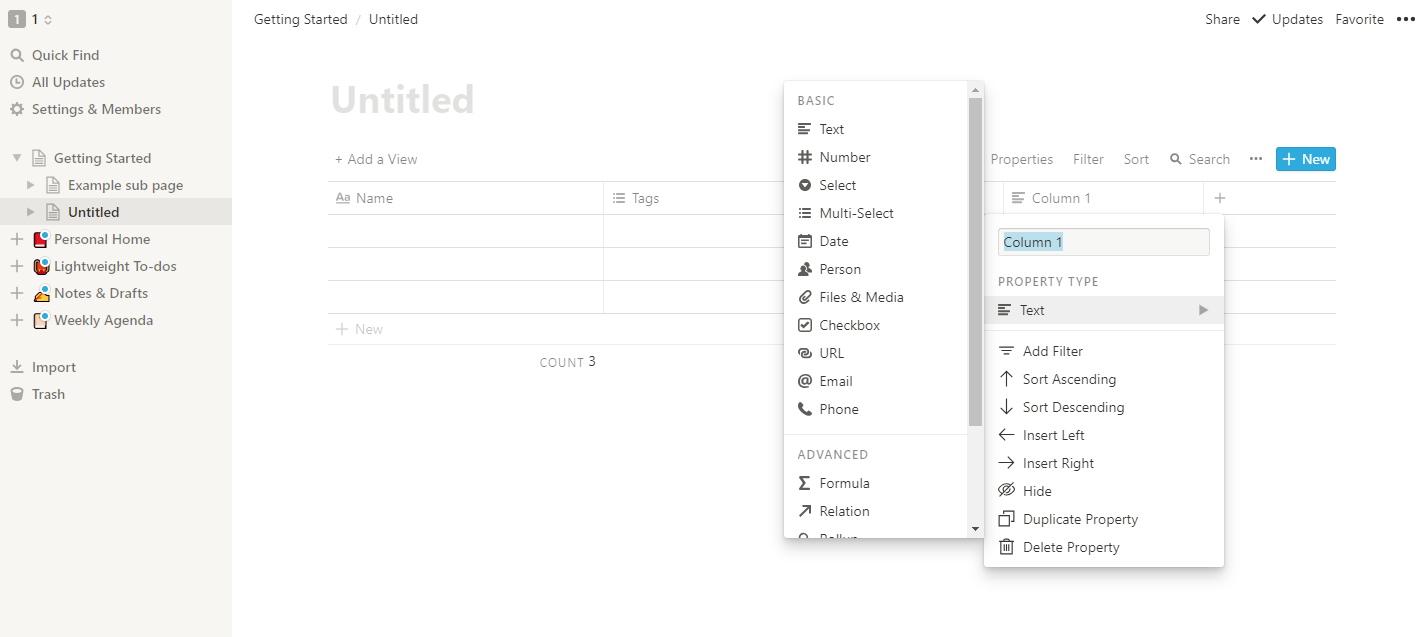
Task: Click scrollbar down arrow in type list
Action: (x=976, y=528)
